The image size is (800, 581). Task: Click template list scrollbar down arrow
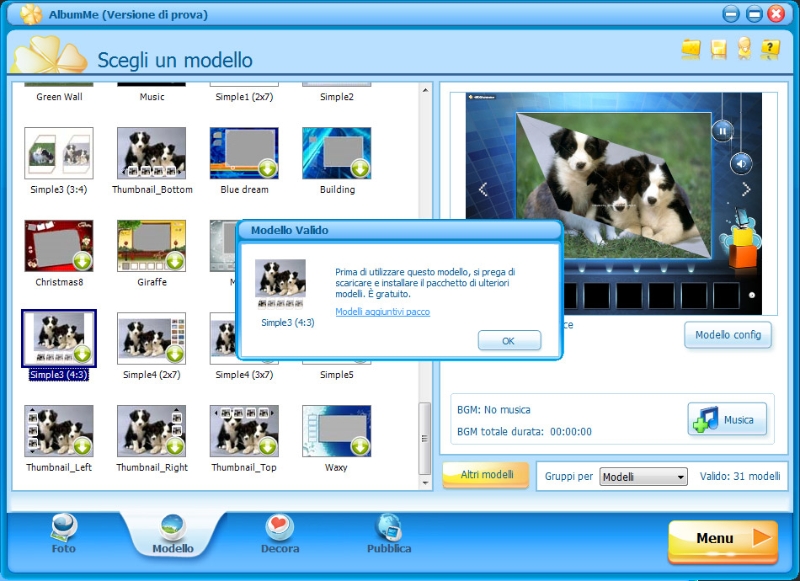click(x=425, y=482)
